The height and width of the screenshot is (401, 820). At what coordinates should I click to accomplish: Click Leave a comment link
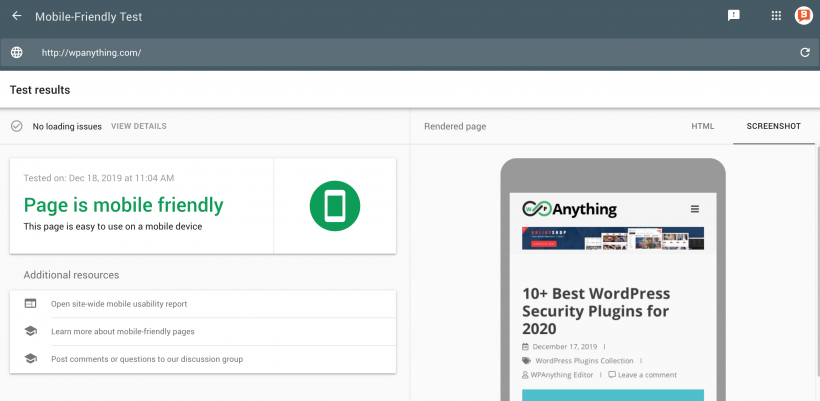647,375
